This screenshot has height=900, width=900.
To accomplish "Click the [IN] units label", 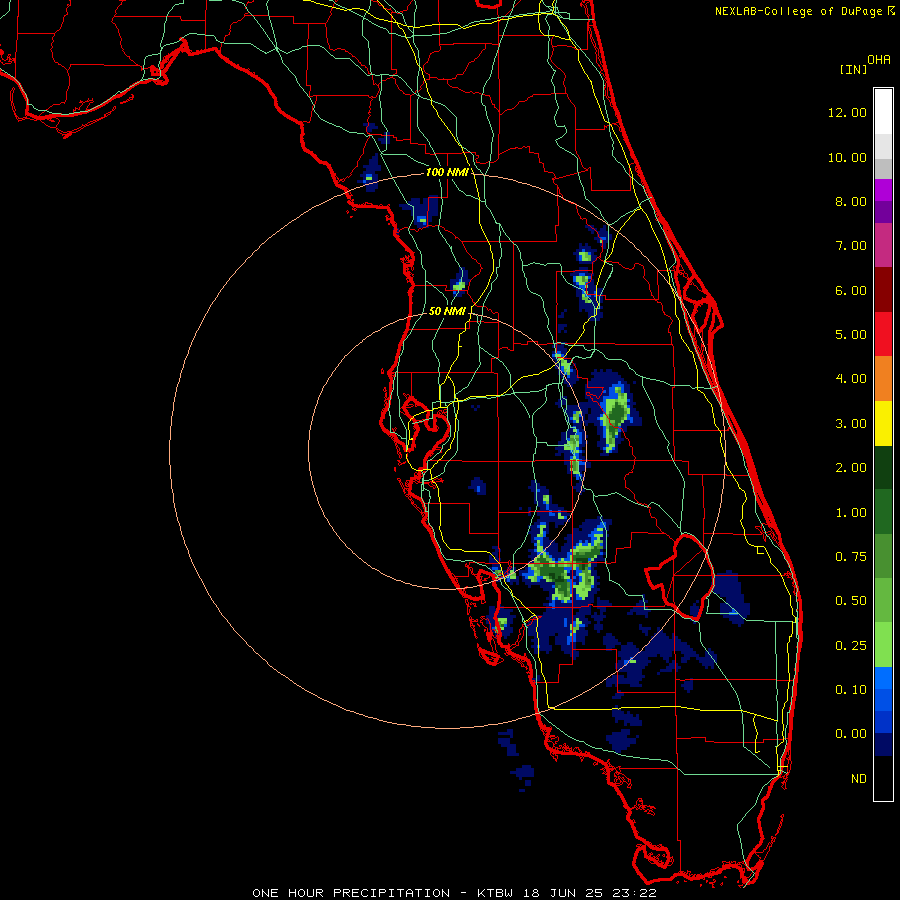I will pos(853,69).
